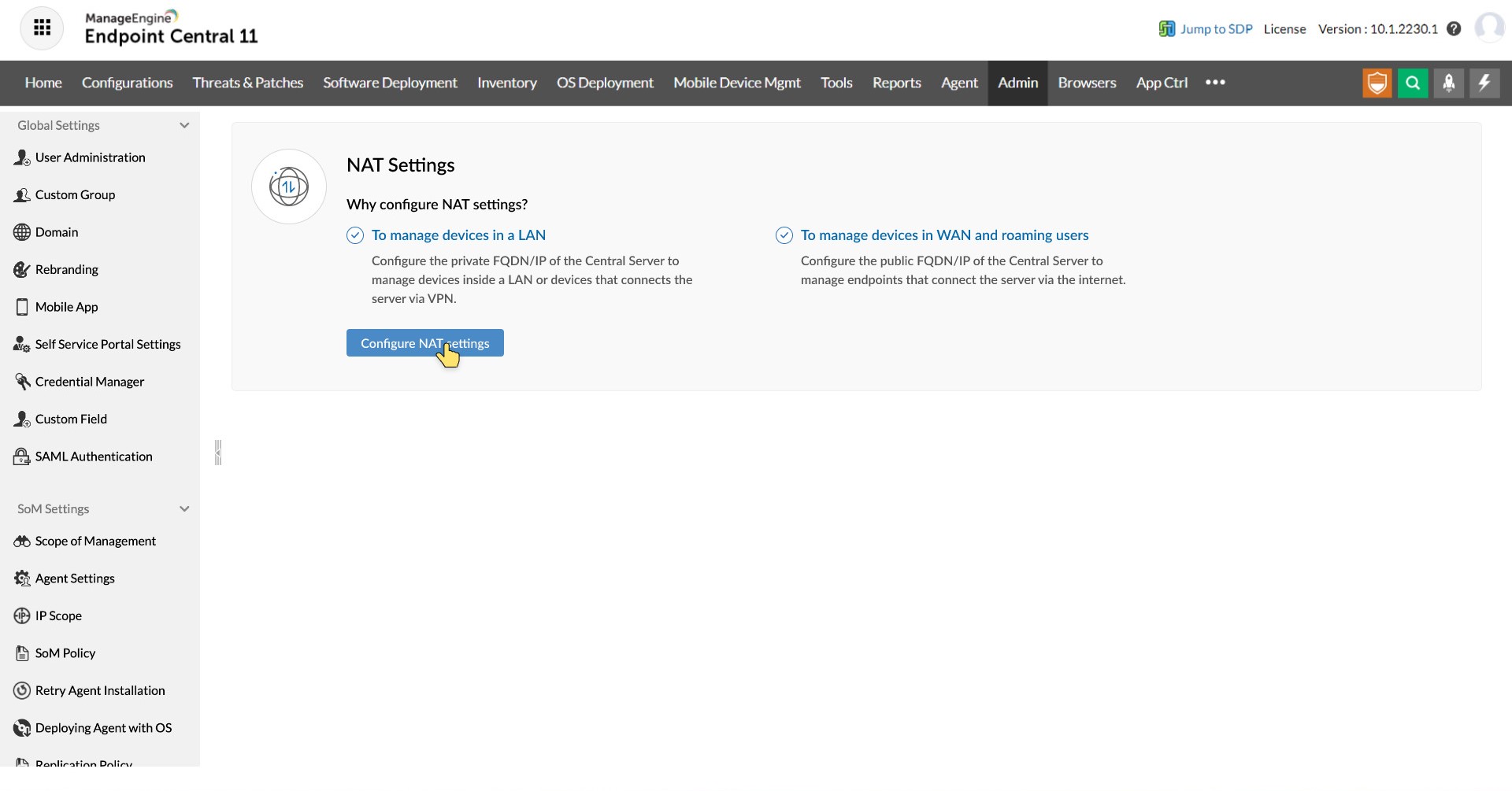
Task: Switch to the Configurations tab
Action: point(128,83)
